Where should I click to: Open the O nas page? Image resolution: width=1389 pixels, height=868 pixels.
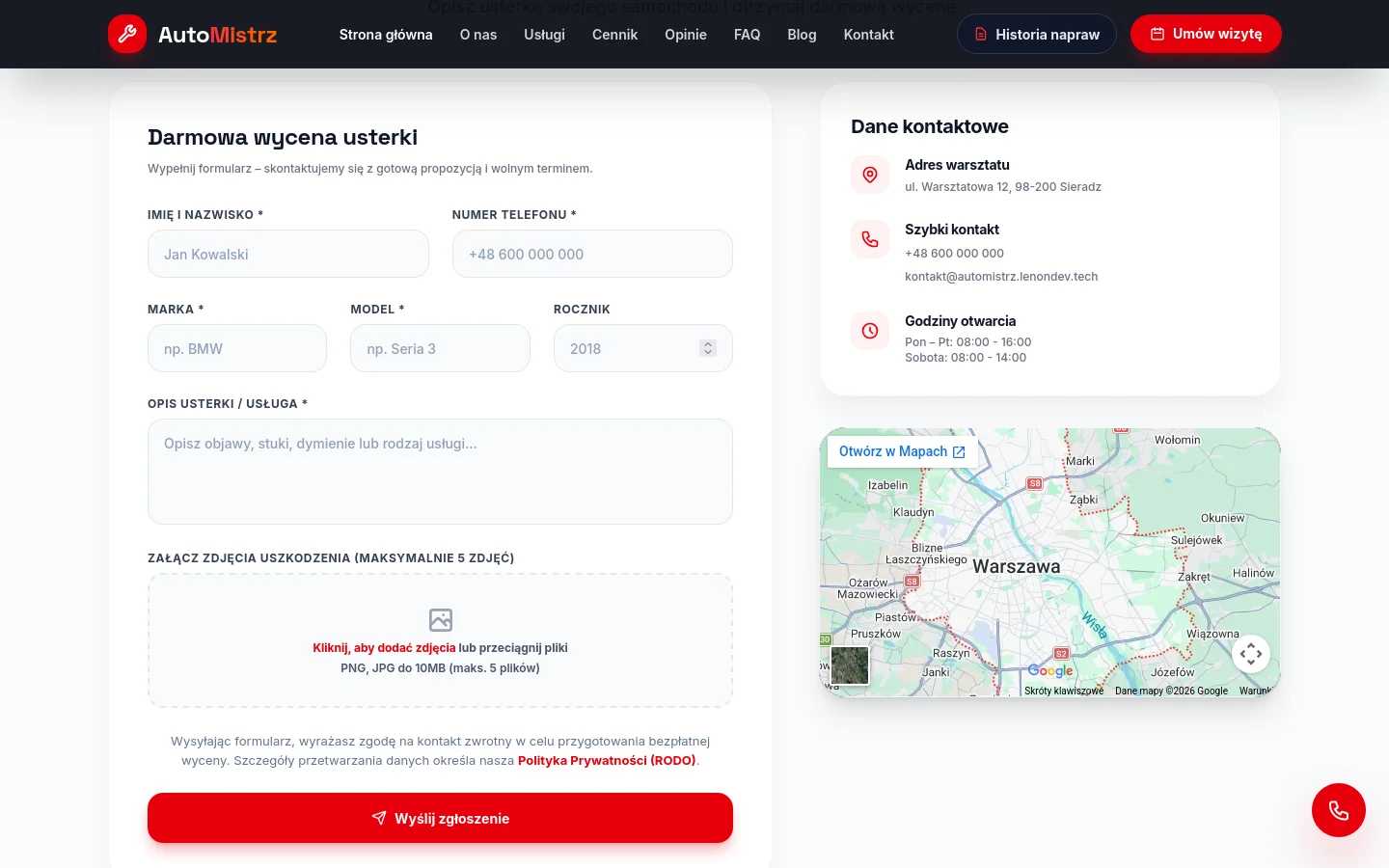tap(478, 35)
